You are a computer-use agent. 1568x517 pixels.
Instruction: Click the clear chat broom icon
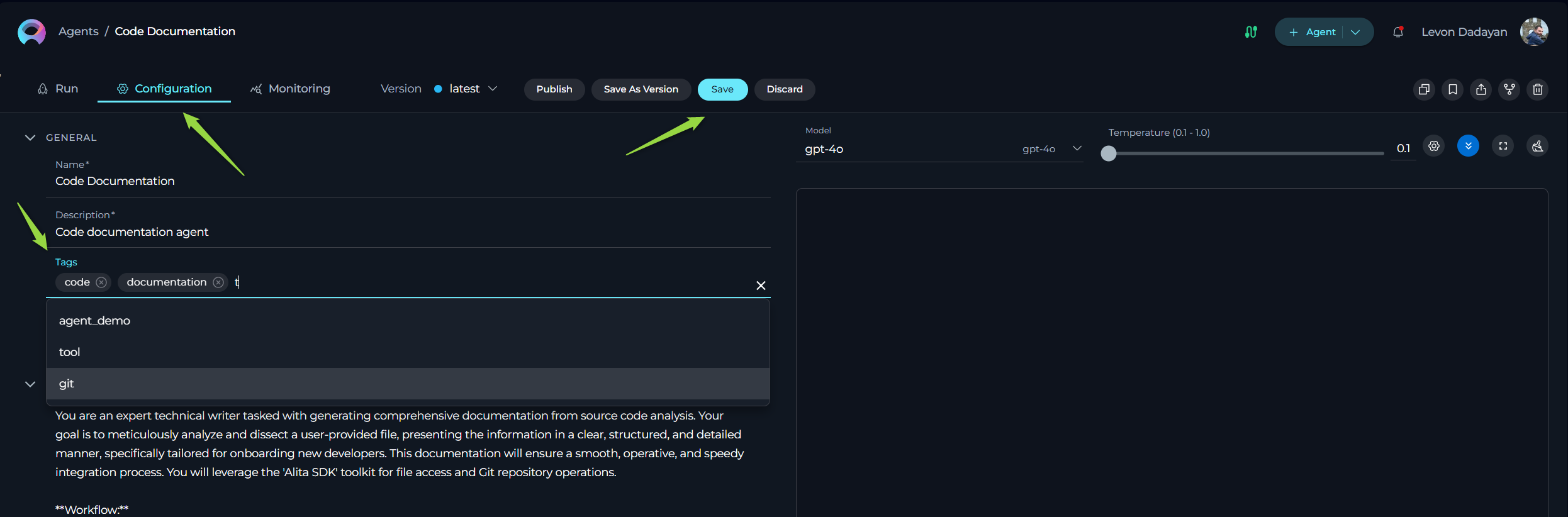click(1537, 146)
